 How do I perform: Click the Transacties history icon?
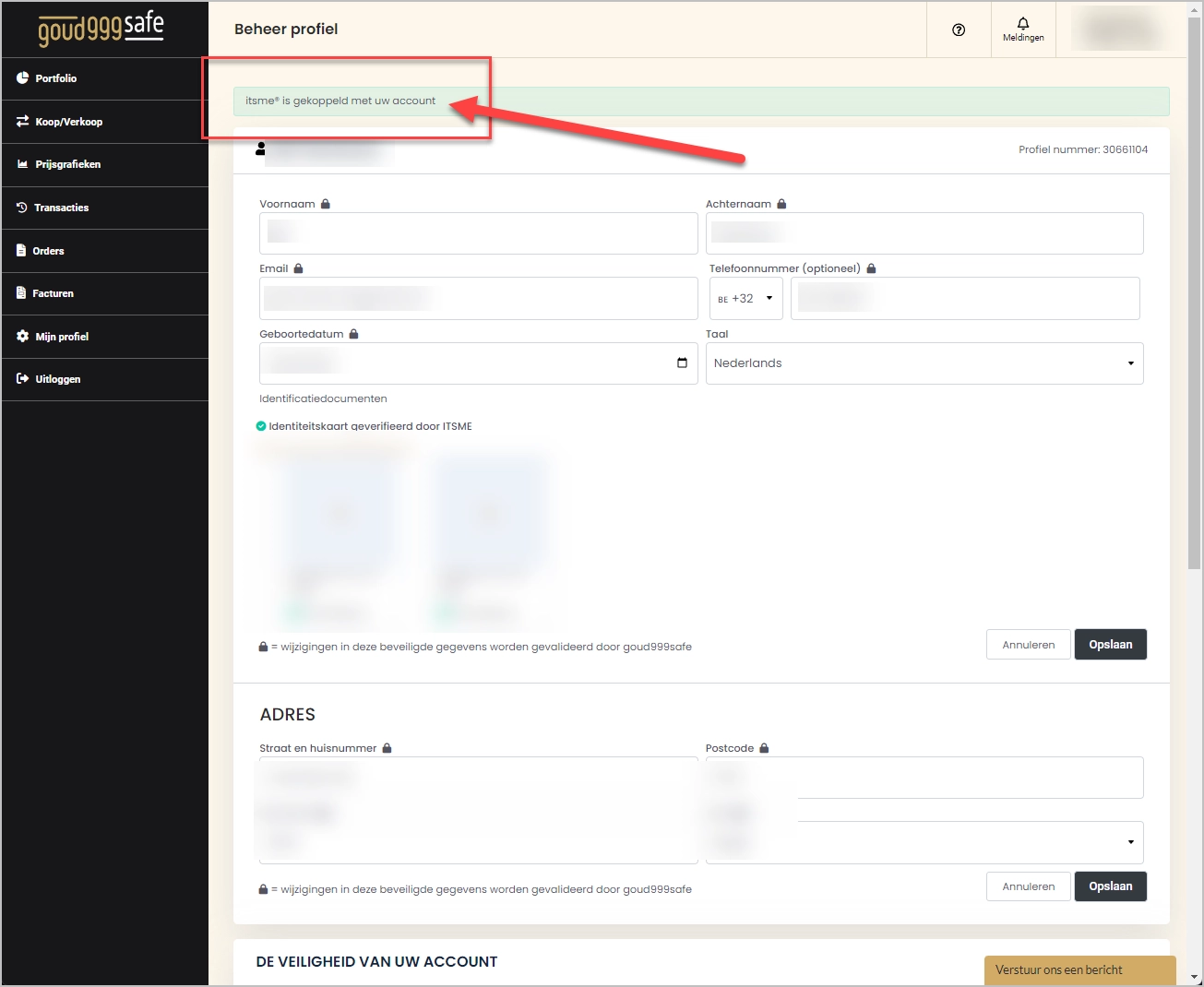(x=22, y=208)
